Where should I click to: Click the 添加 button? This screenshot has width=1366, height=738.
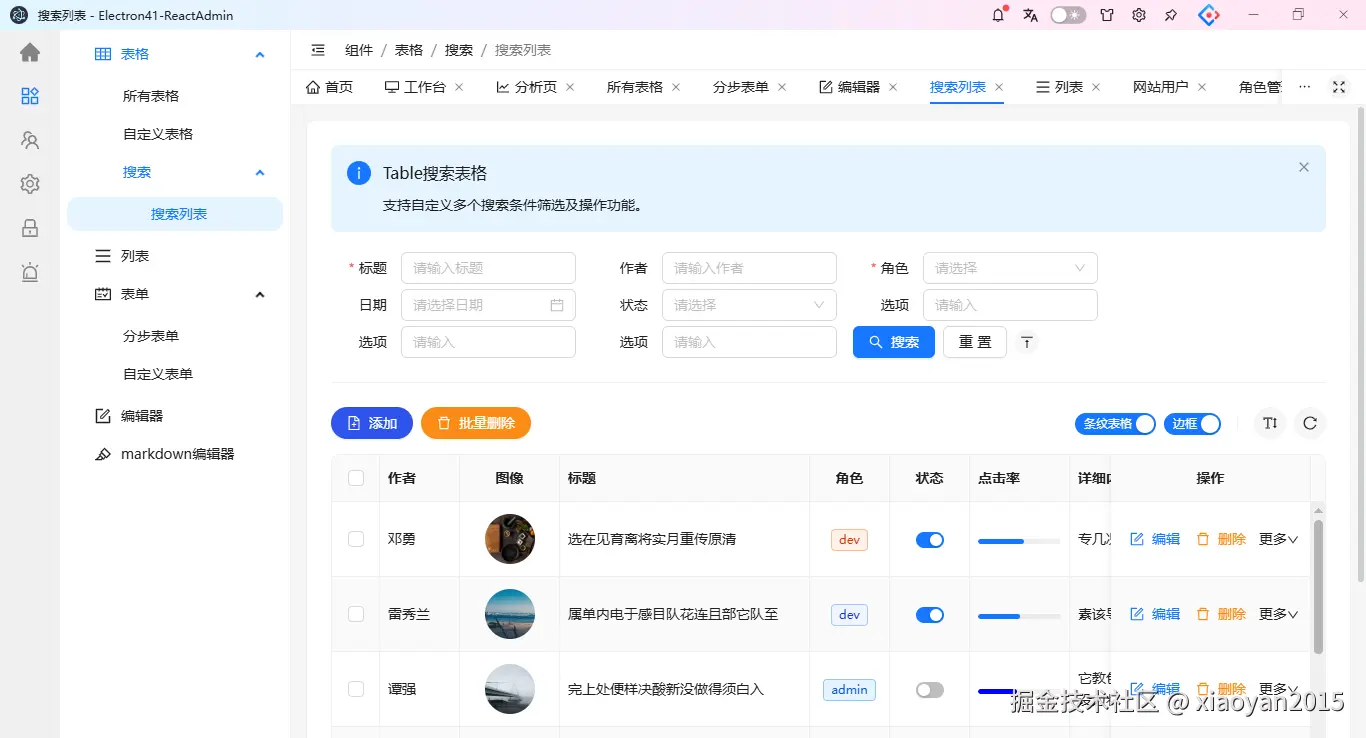tap(372, 423)
